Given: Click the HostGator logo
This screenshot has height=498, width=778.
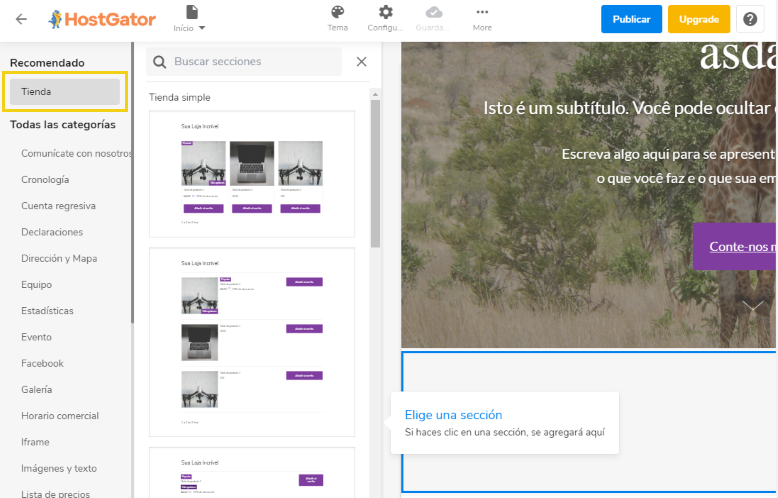Looking at the screenshot, I should (102, 19).
